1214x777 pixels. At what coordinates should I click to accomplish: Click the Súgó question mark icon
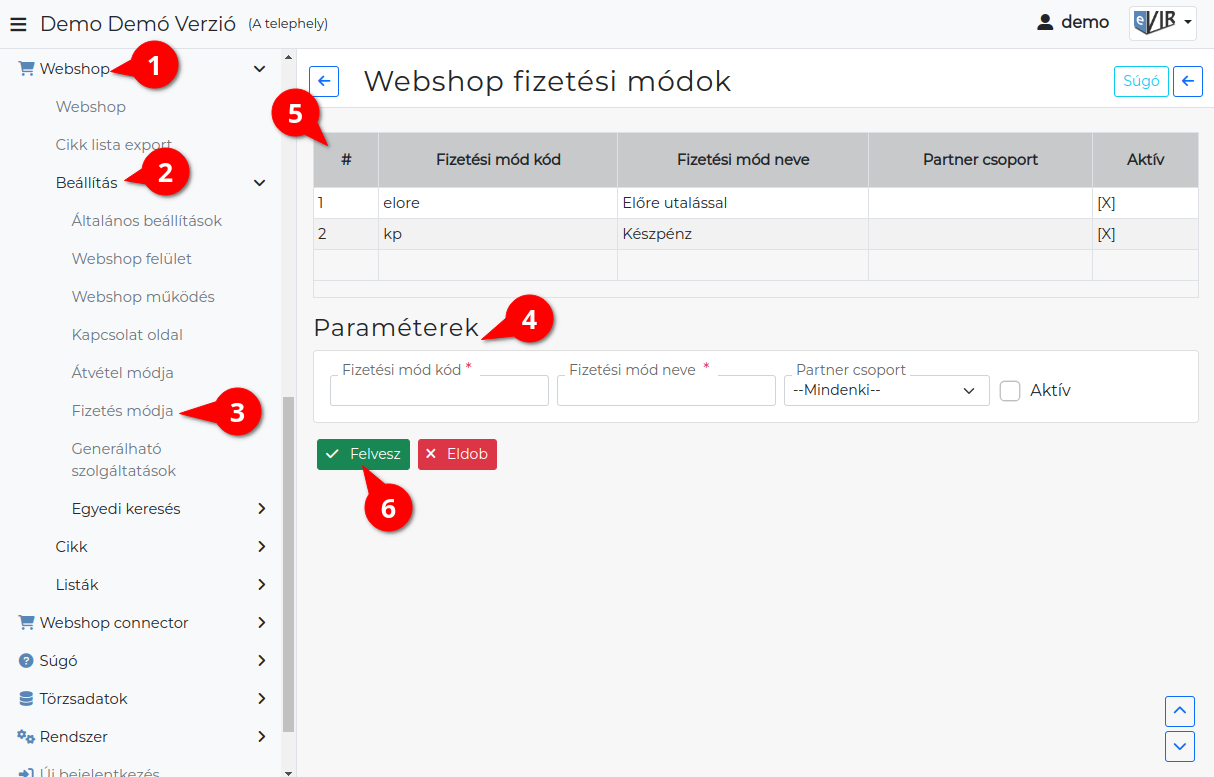point(27,661)
